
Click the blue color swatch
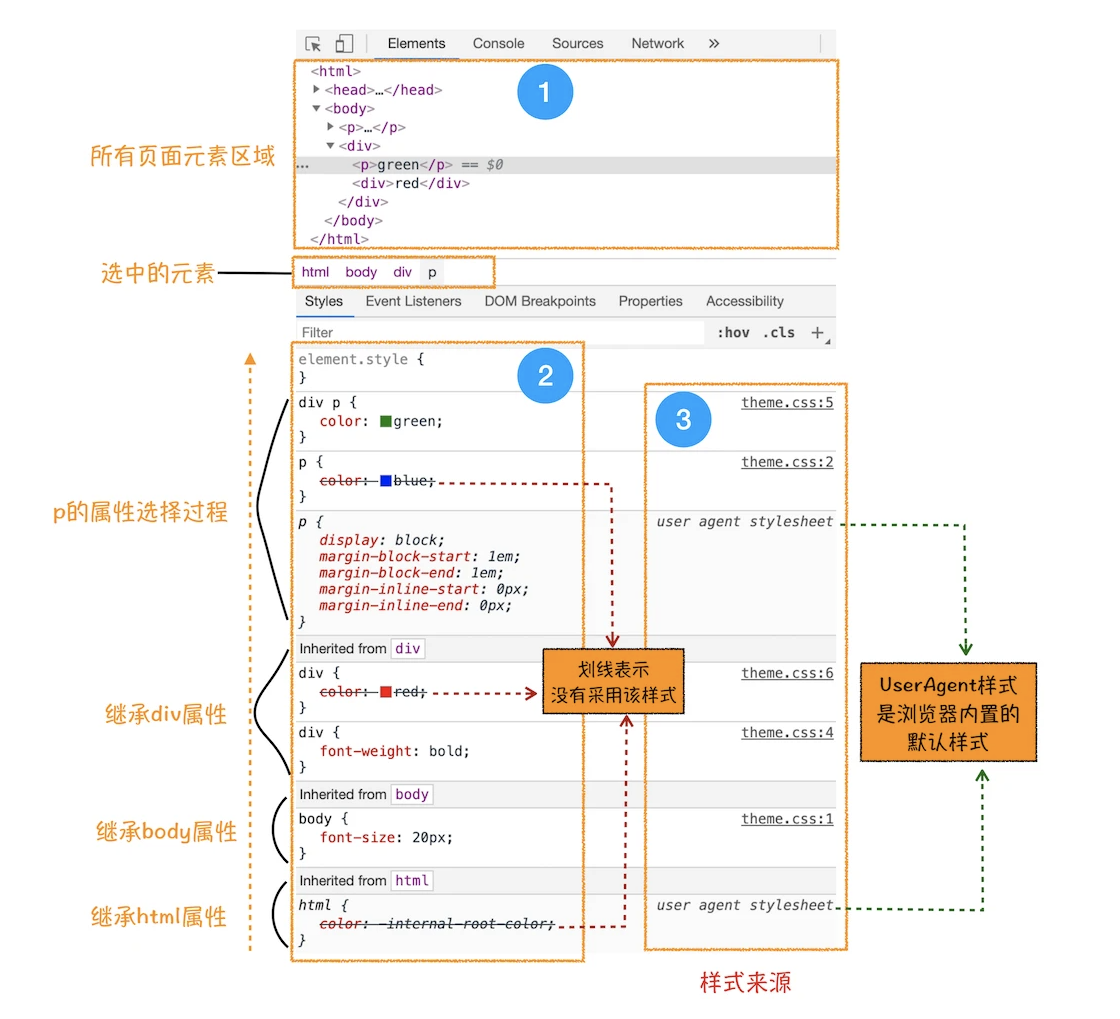point(386,481)
